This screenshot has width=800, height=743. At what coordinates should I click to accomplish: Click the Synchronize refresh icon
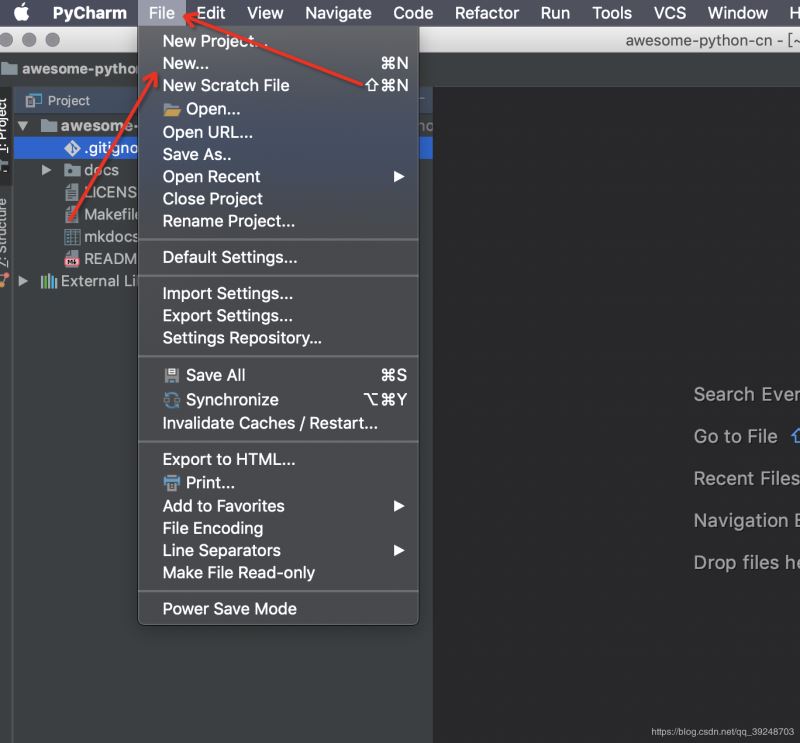coord(172,400)
